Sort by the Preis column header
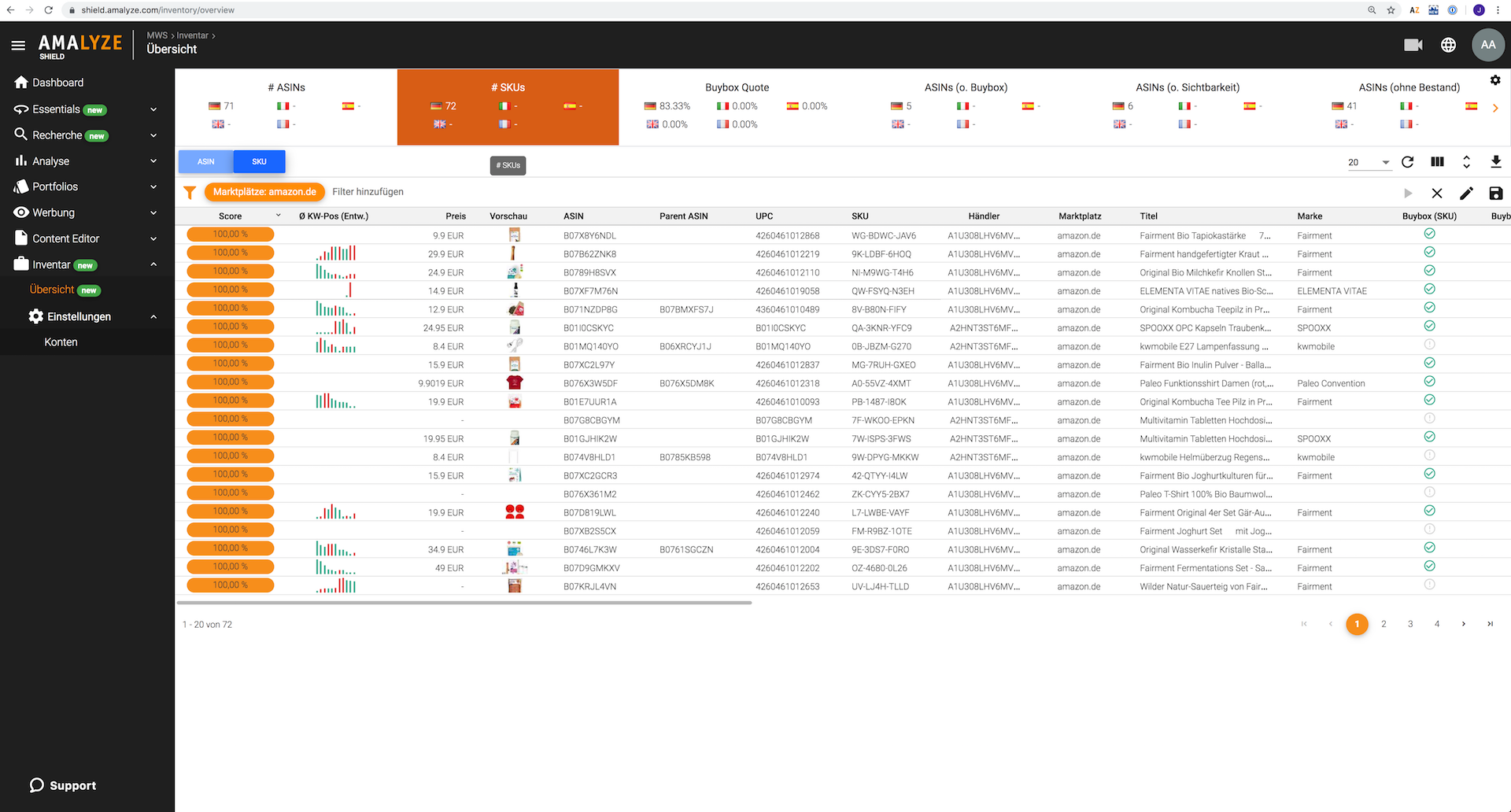Screen dimensions: 1511x812 tap(456, 216)
